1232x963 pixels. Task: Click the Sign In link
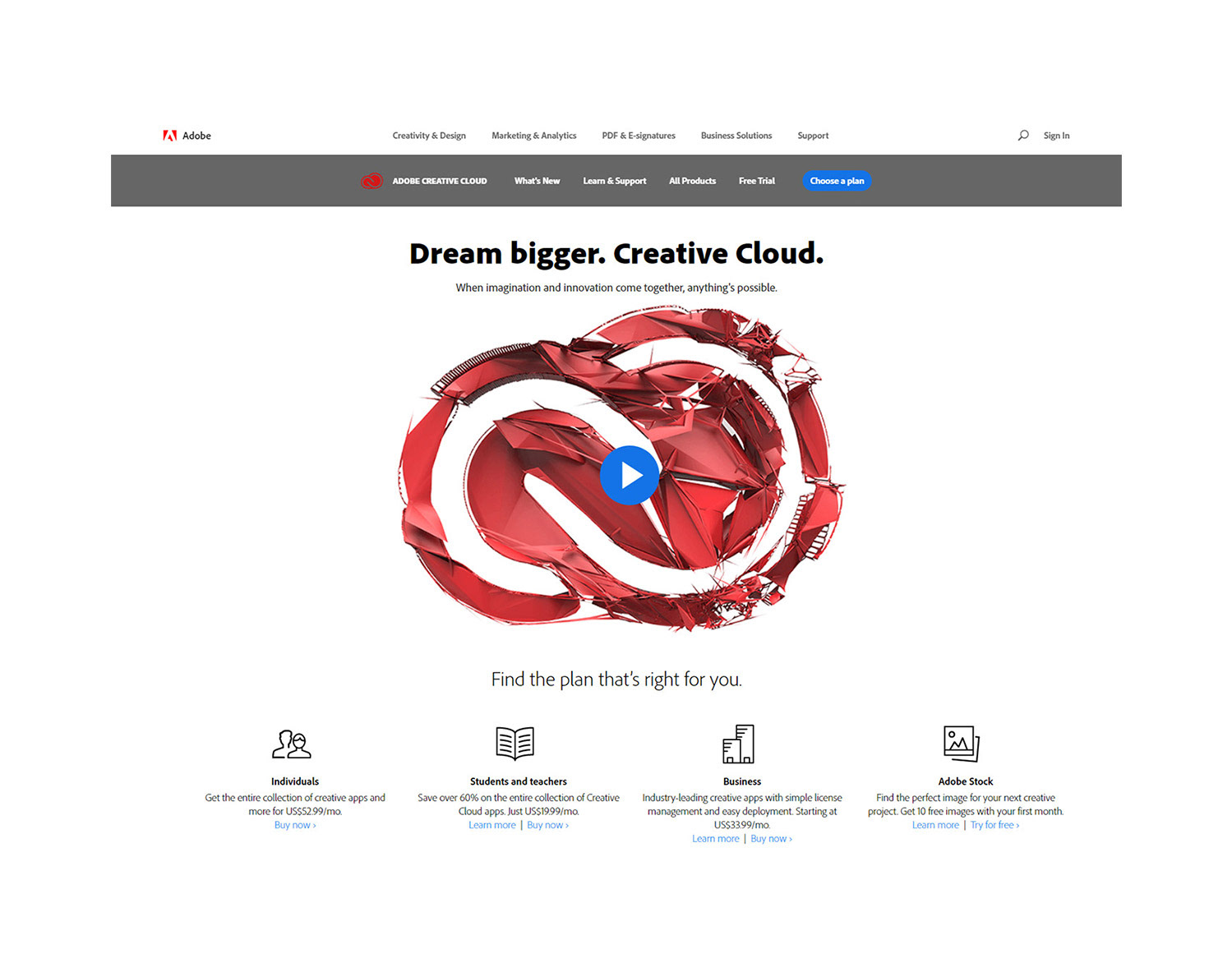1057,136
